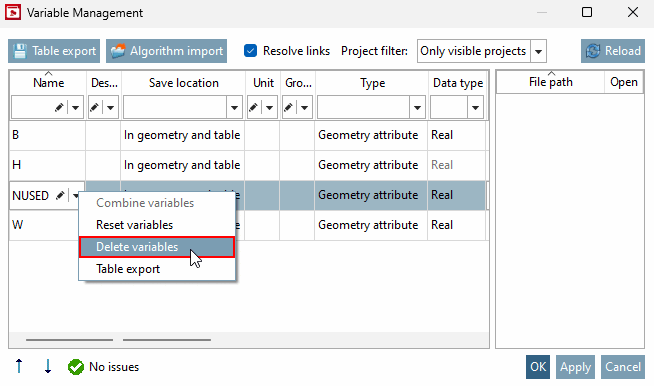Viewport: 654px width, 386px height.
Task: Select the variable B name cell
Action: pos(48,135)
